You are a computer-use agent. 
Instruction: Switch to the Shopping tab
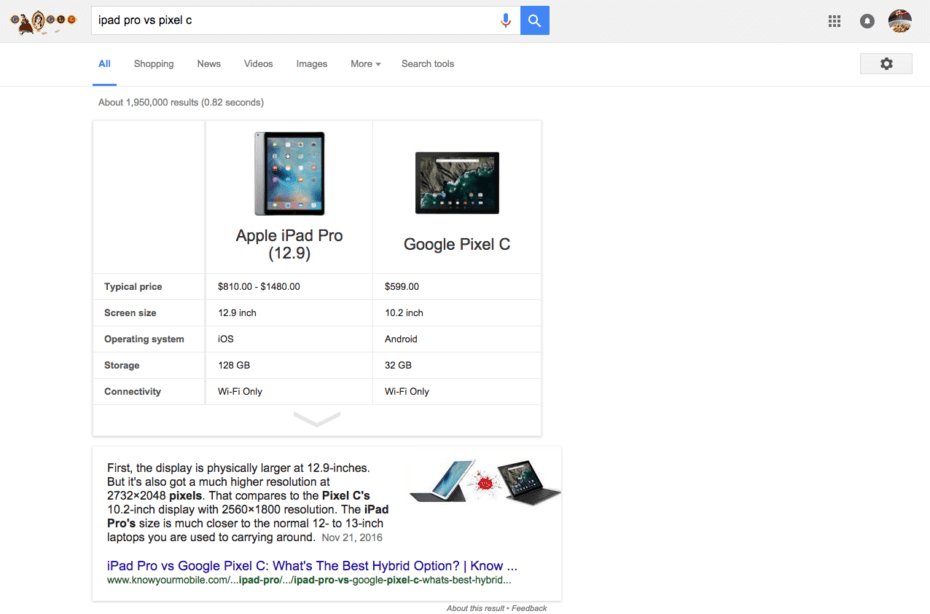click(154, 64)
